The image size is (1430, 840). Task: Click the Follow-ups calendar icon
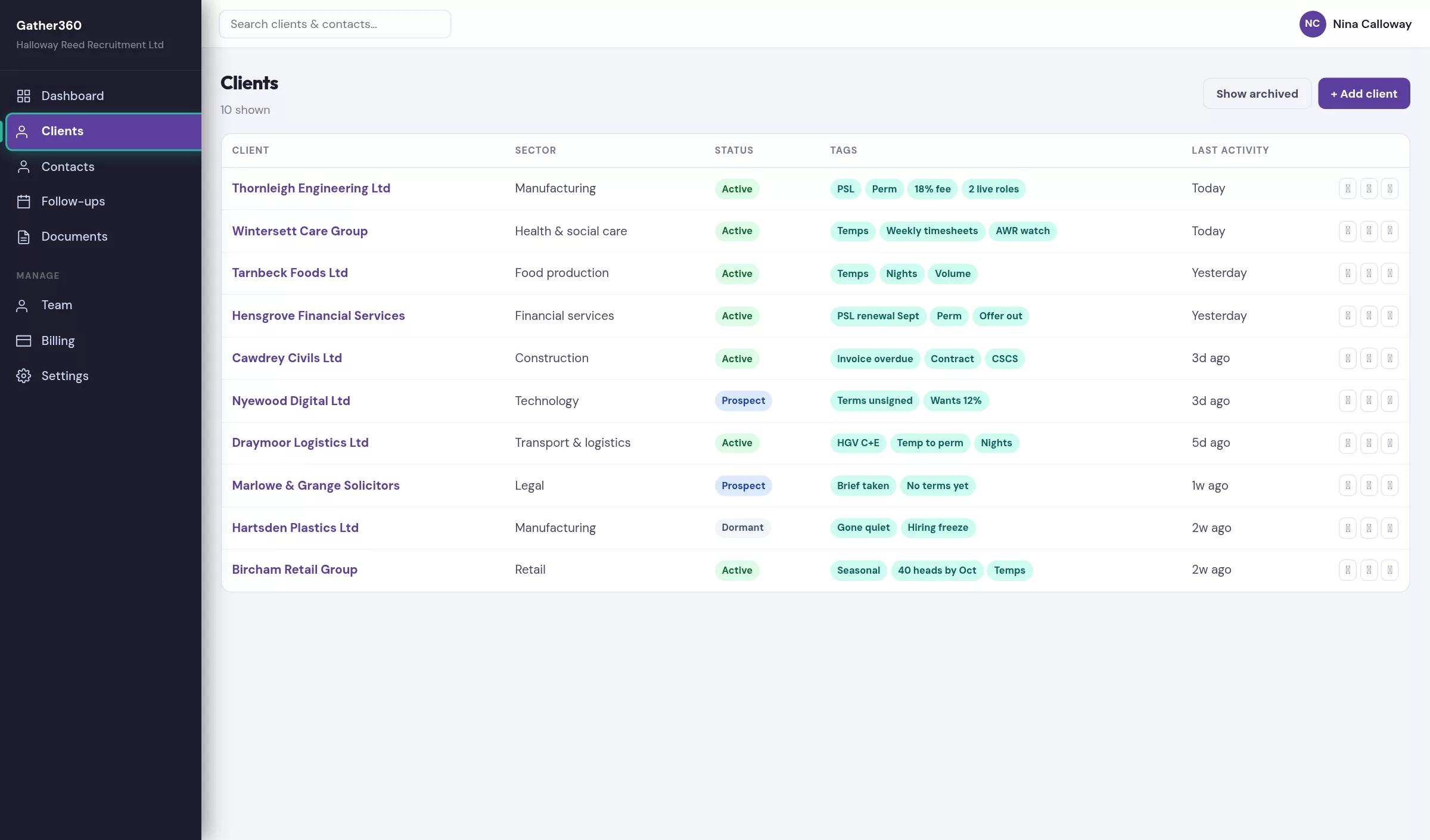[23, 201]
